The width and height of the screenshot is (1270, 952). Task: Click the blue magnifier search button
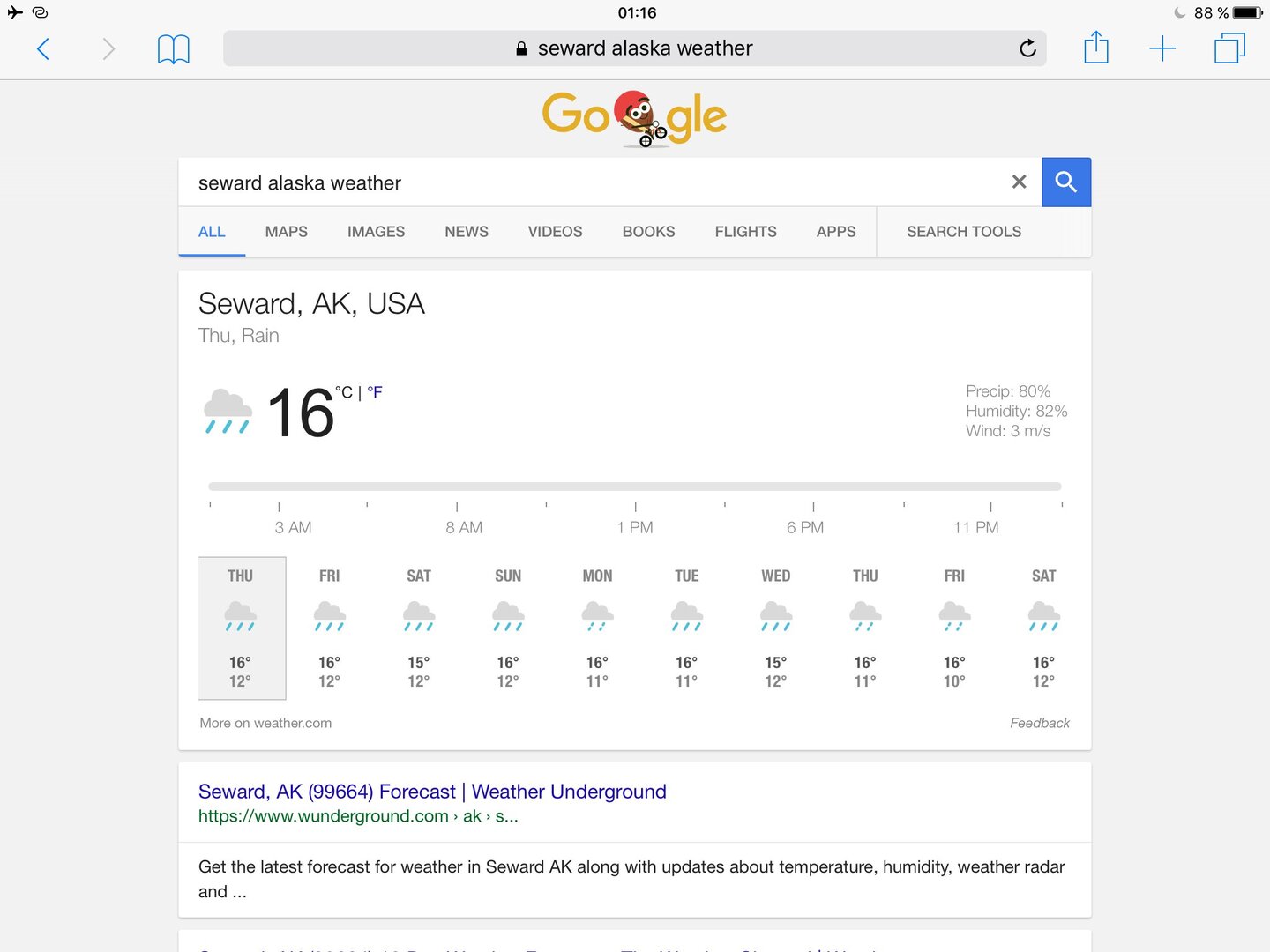tap(1066, 182)
